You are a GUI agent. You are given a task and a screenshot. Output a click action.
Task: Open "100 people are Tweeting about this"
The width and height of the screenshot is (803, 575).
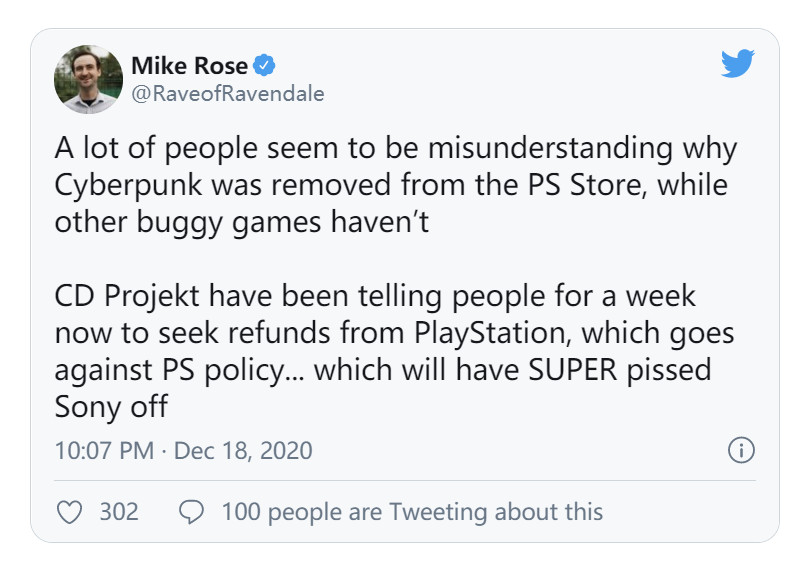(412, 512)
